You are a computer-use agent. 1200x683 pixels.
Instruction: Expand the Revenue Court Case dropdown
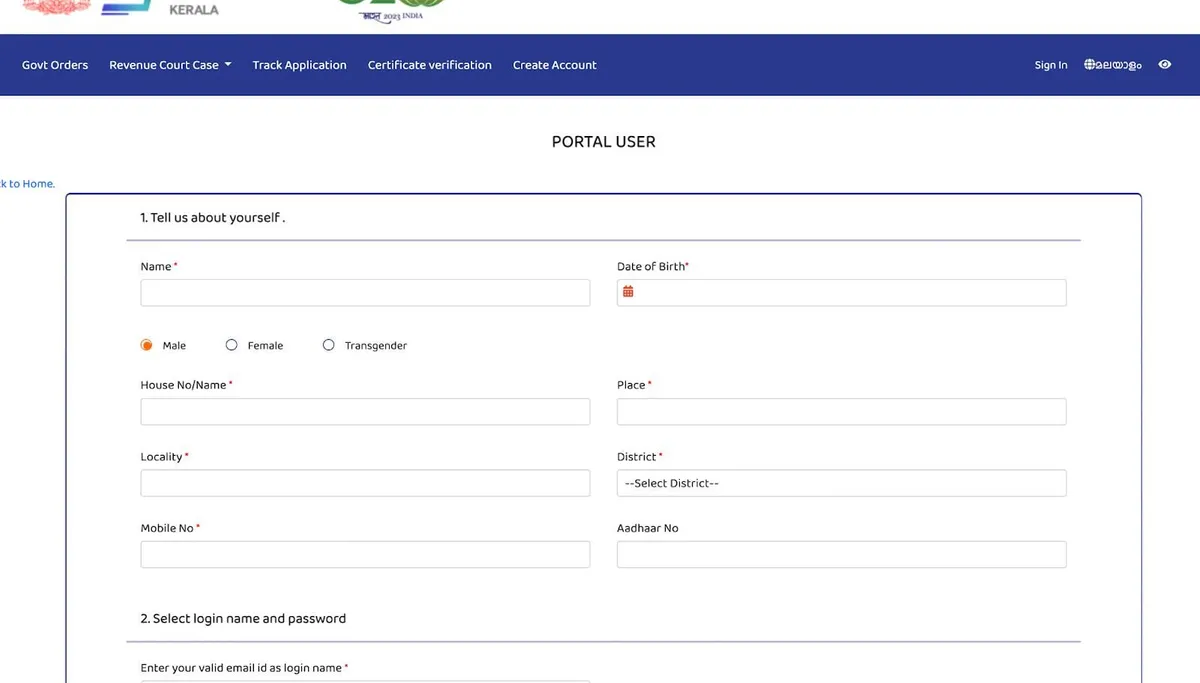(169, 64)
